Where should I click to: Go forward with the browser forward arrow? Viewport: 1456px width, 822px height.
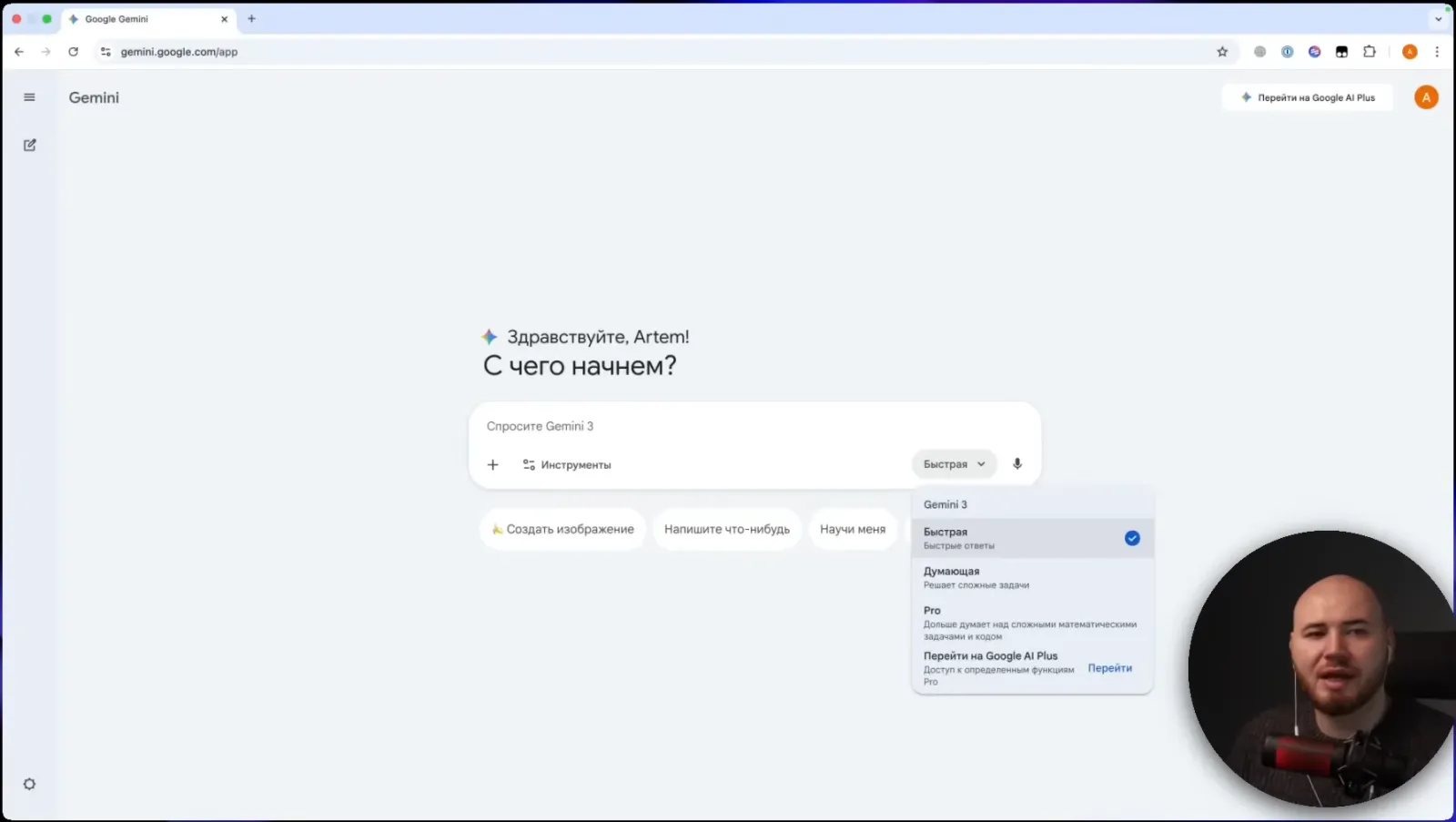coord(46,52)
